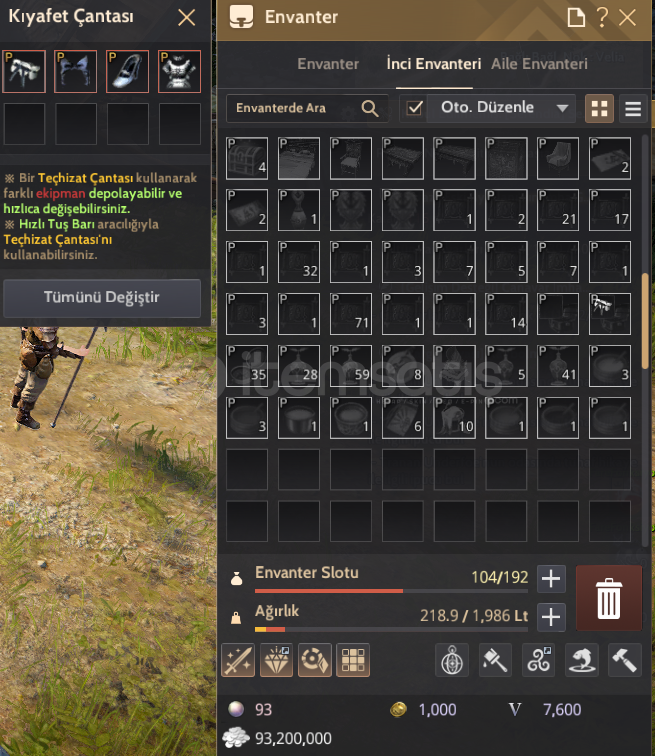Open the trash bin delete button
The width and height of the screenshot is (655, 756).
coord(609,598)
